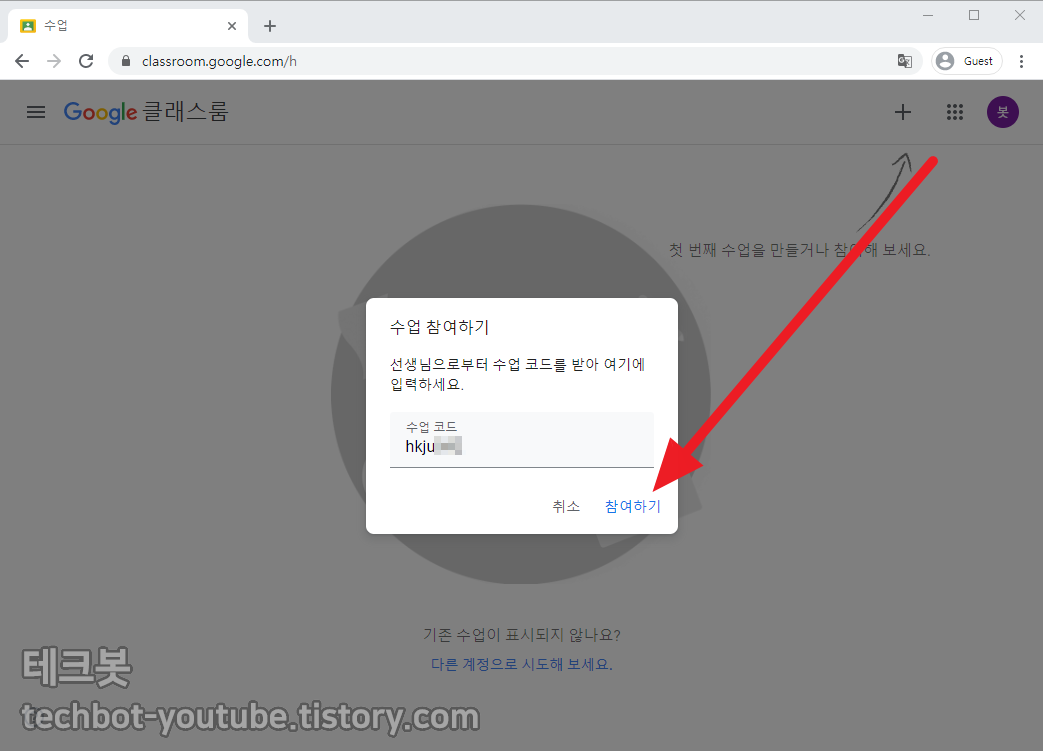Click the 기존 수업이 표시되지 않나요? text
Screen dimensions: 1043x751
tap(522, 635)
